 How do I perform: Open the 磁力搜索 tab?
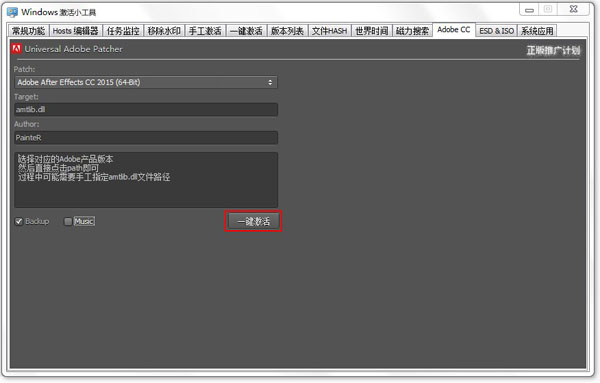(x=412, y=31)
